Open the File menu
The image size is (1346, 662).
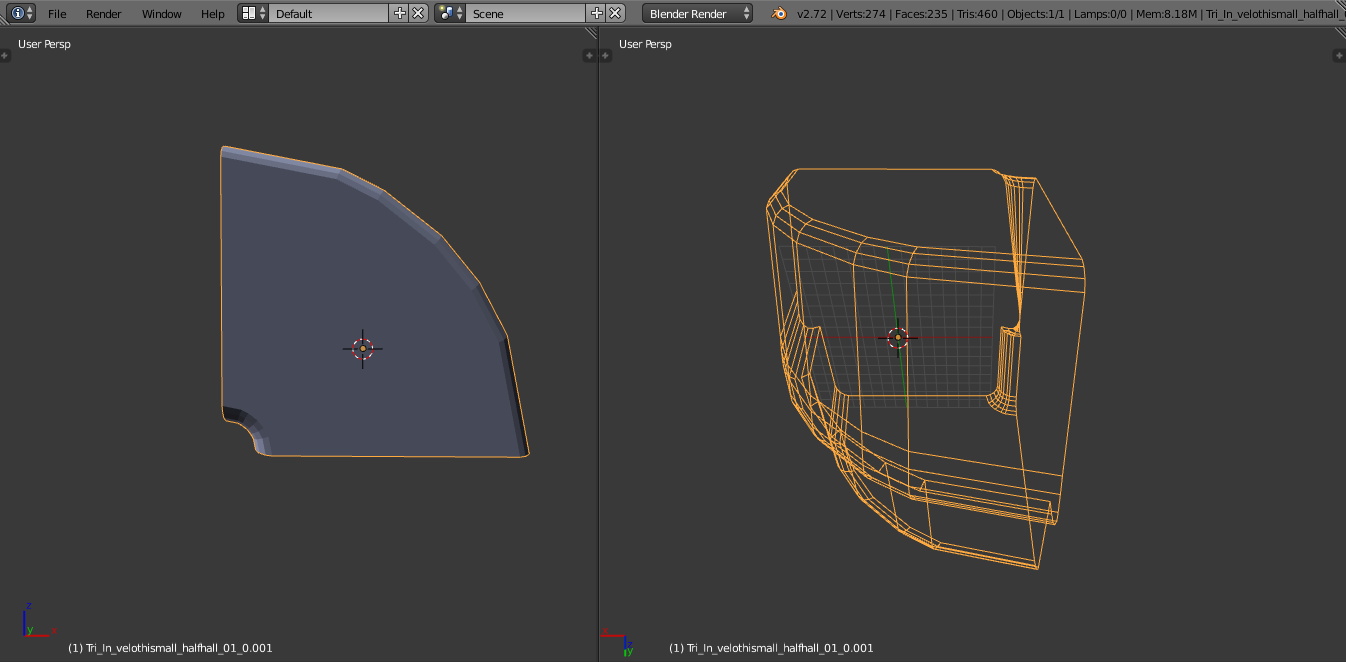pos(57,14)
